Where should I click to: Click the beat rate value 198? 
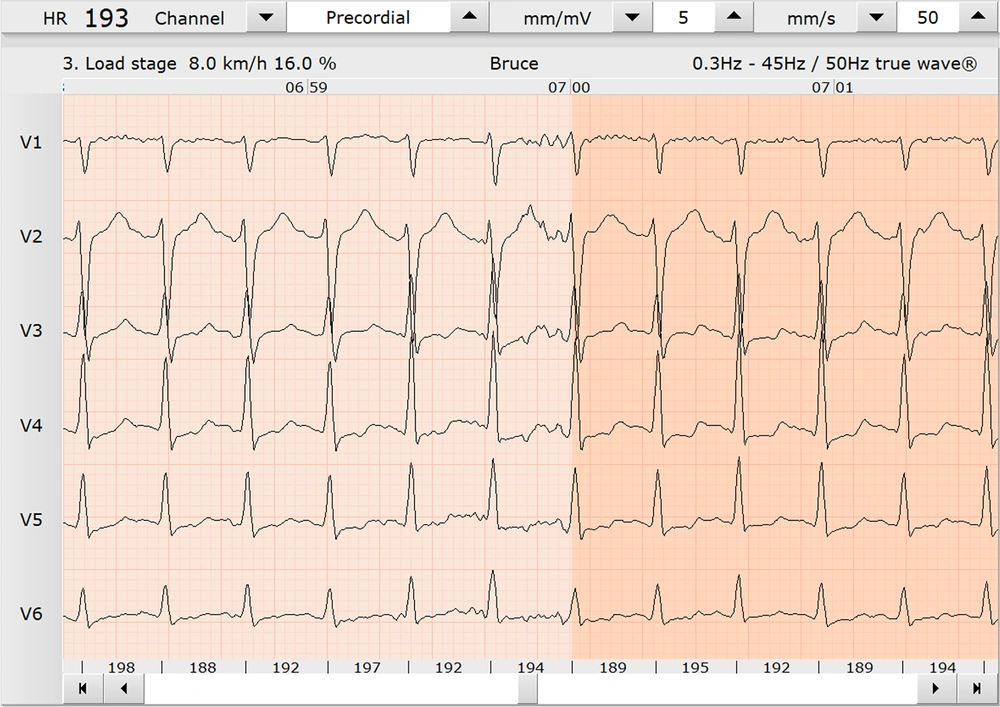point(121,667)
